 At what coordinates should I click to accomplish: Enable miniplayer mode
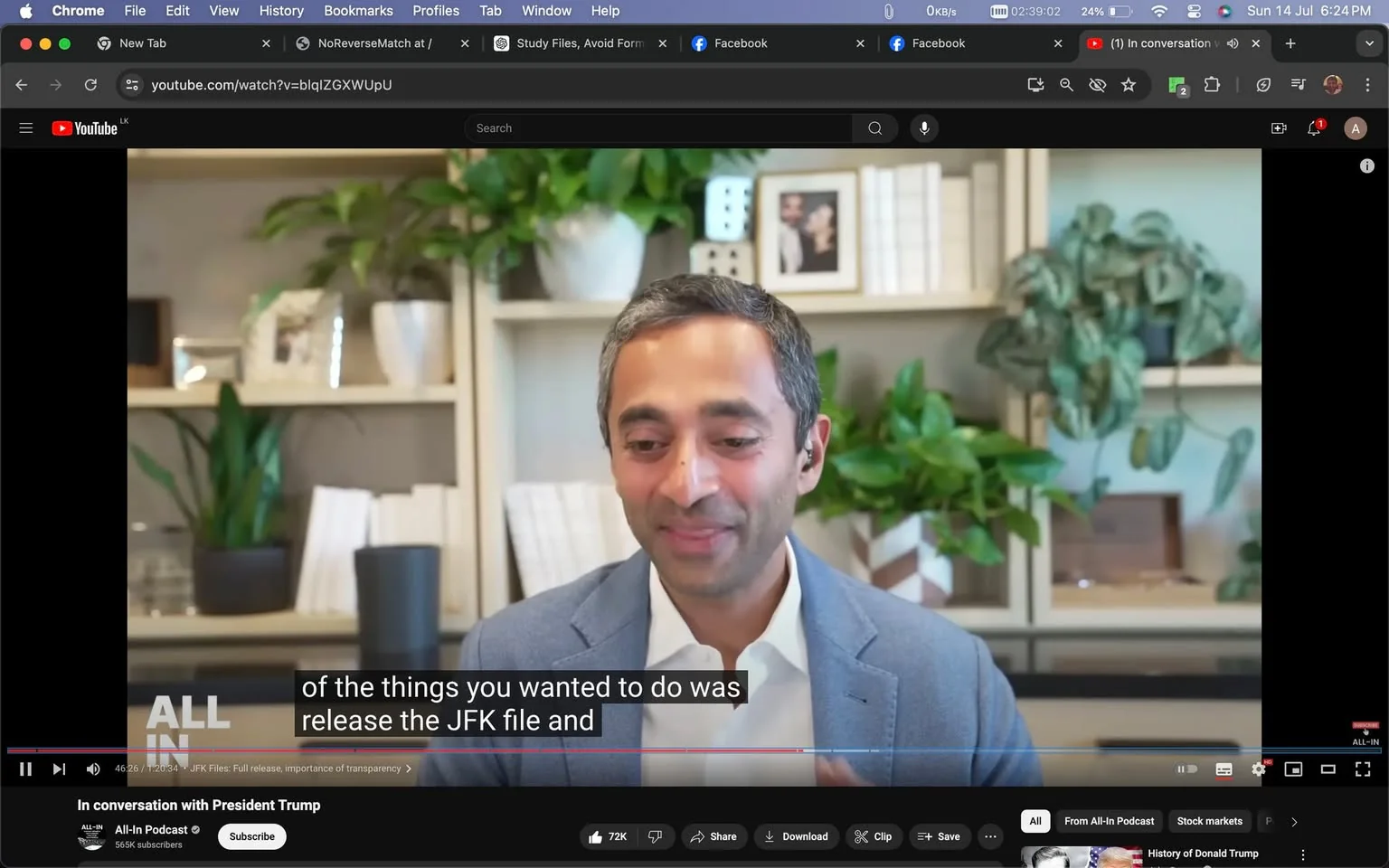pos(1293,769)
